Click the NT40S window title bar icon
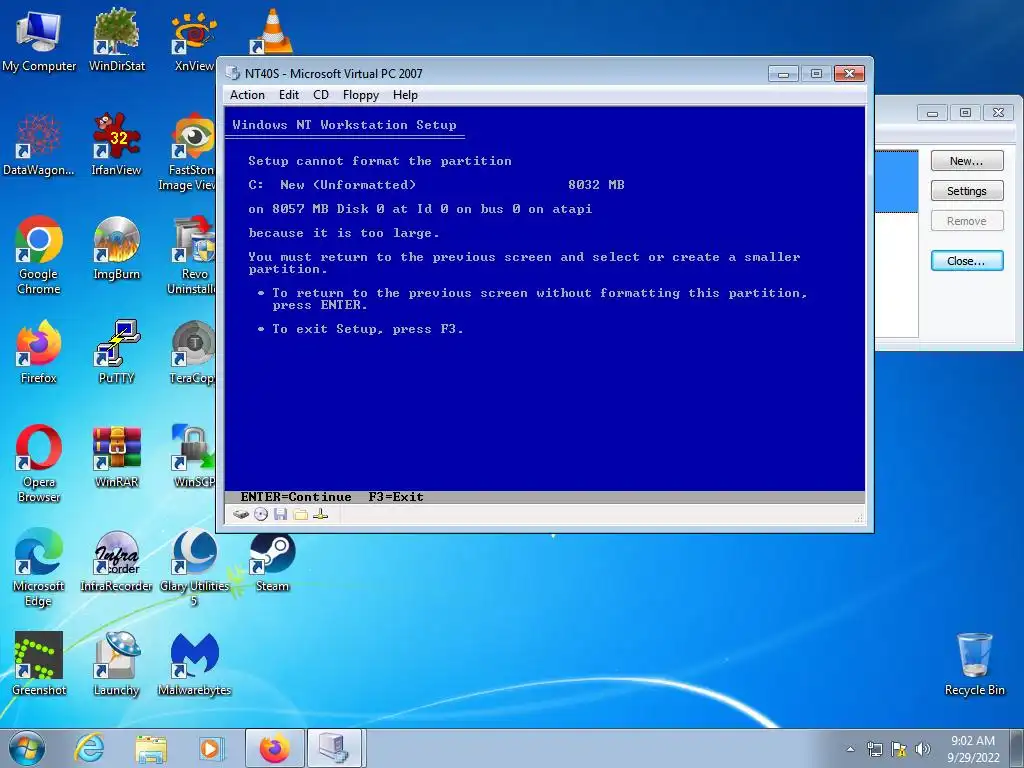1024x768 pixels. coord(232,73)
